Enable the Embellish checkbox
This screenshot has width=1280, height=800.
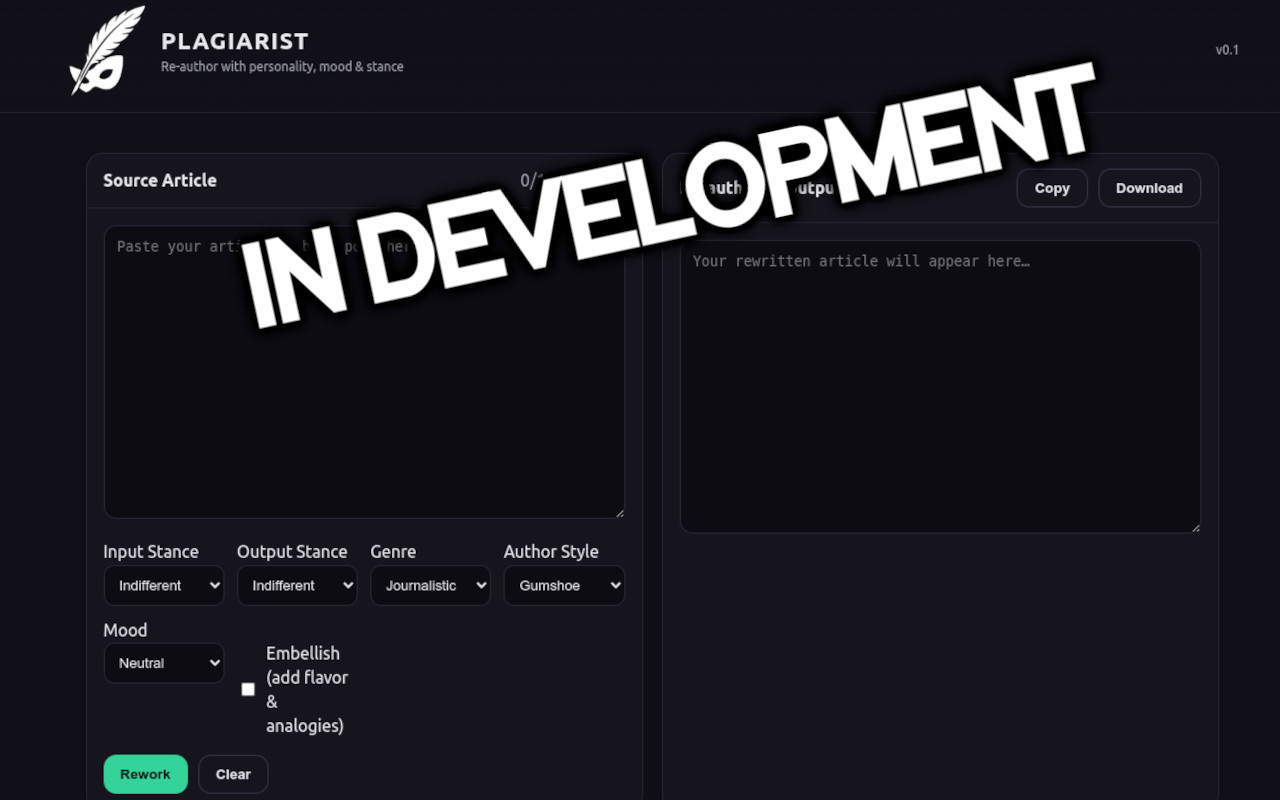pos(248,689)
